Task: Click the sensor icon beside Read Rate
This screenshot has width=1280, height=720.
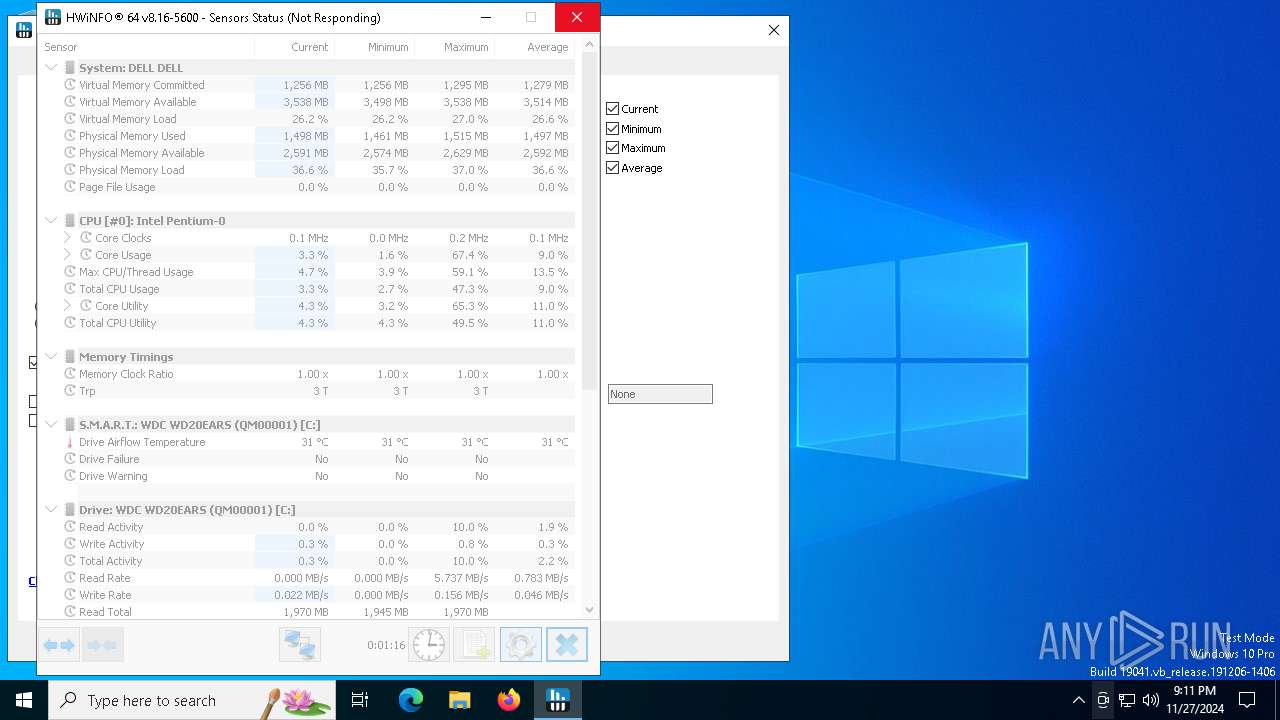Action: (70, 578)
